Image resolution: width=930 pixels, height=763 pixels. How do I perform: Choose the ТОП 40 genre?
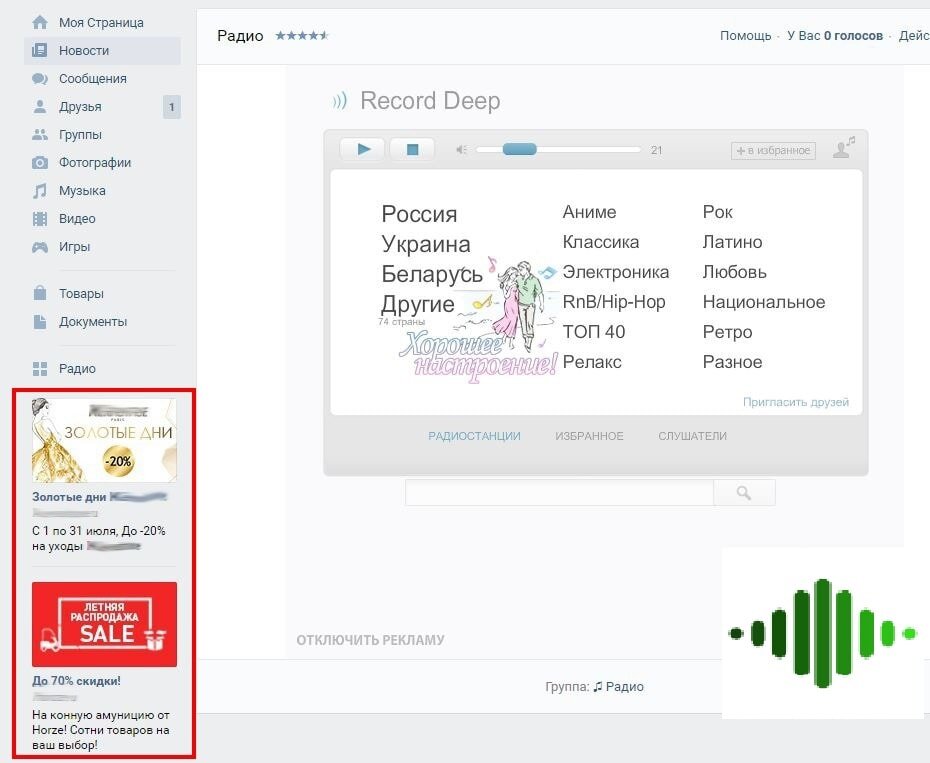(x=594, y=332)
